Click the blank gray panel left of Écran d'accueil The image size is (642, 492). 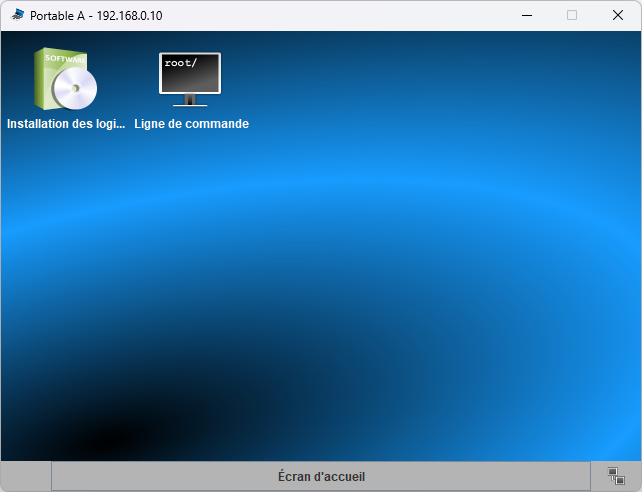pos(26,476)
